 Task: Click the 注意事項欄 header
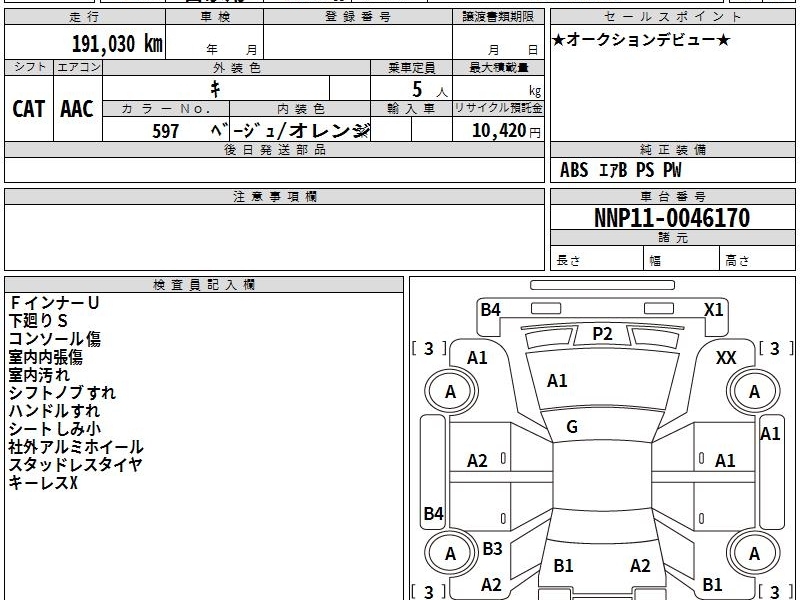tap(274, 197)
